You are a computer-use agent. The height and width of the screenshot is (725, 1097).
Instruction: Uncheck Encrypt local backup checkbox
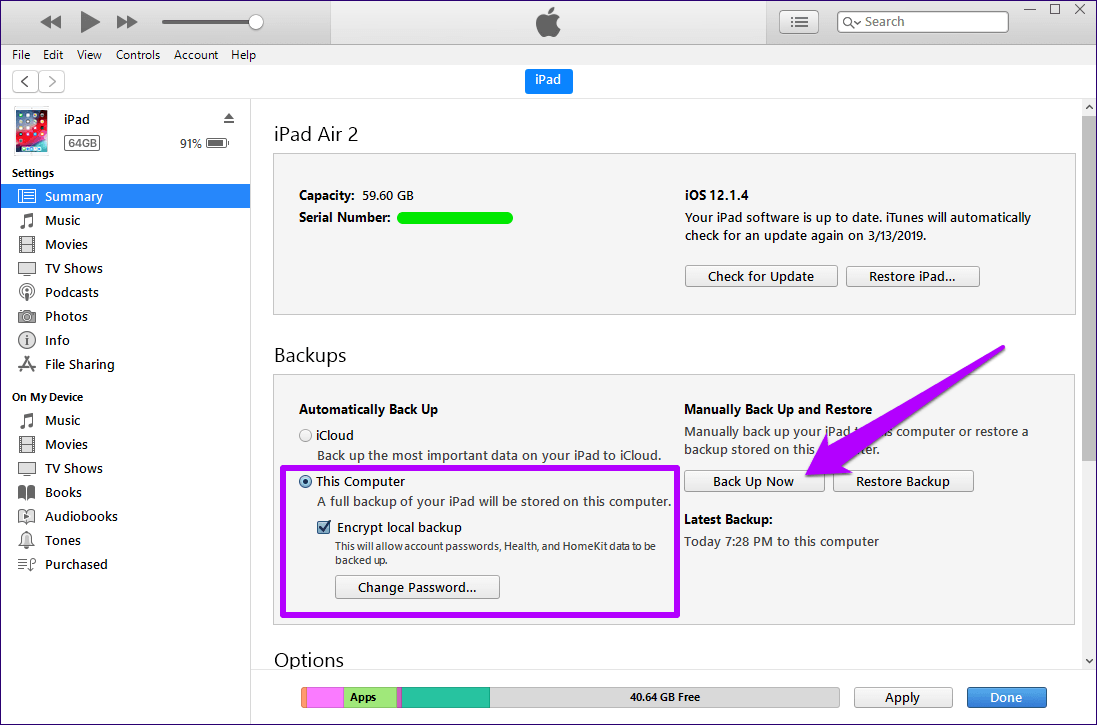(x=323, y=527)
